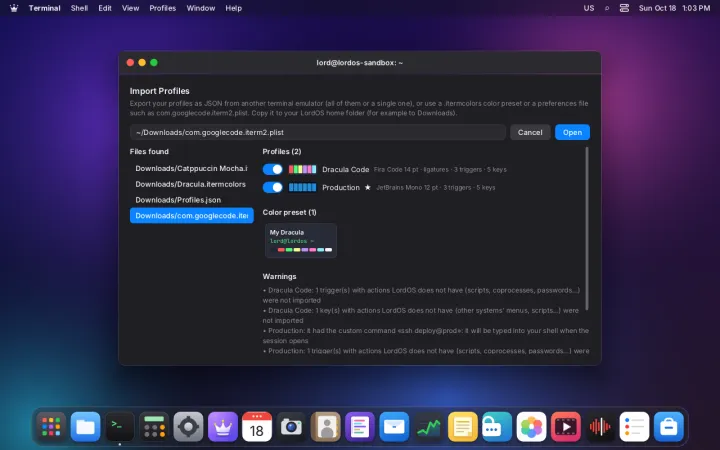
Task: Open the Passwords lock icon in dock
Action: [x=497, y=427]
